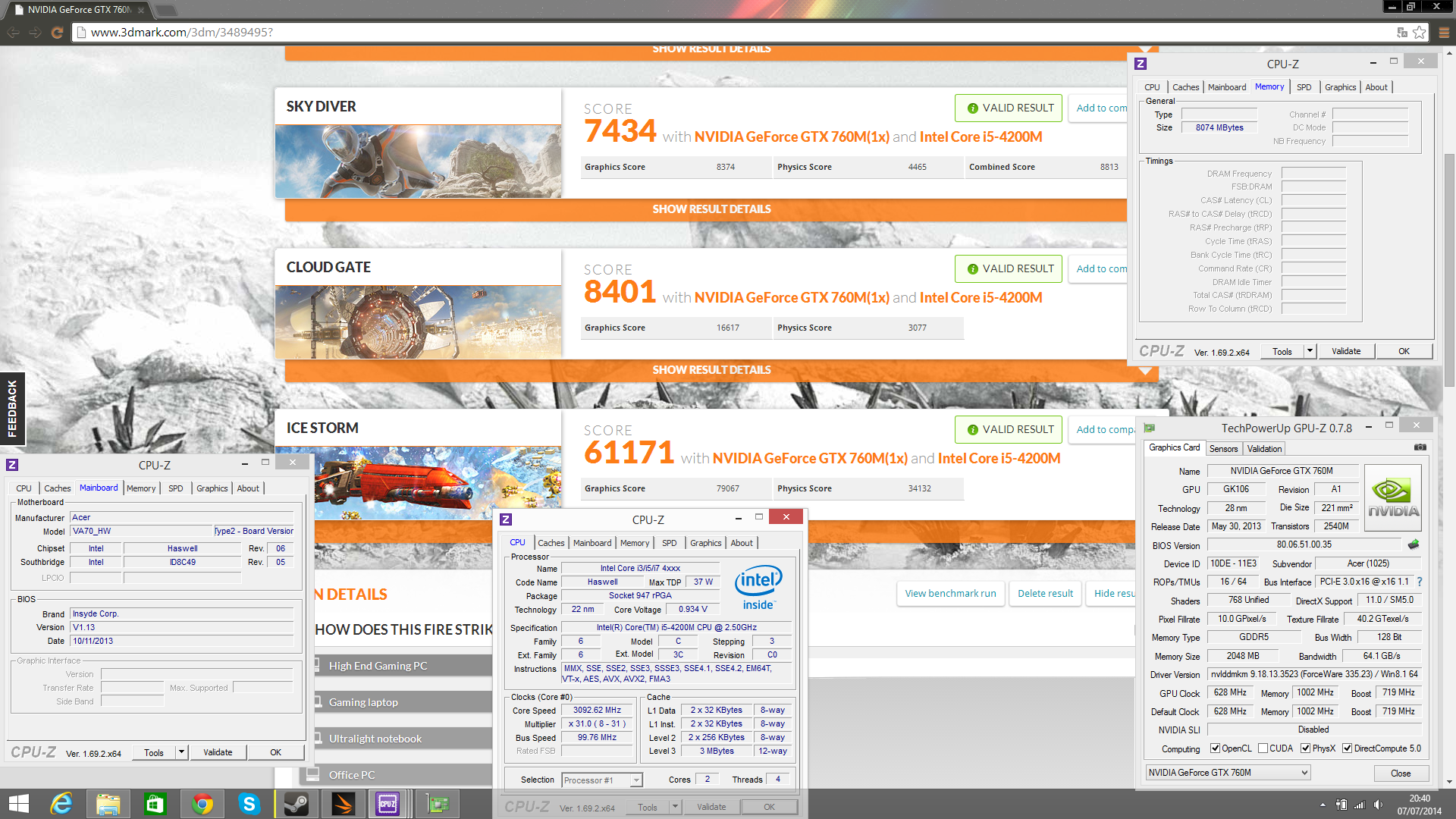The image size is (1456, 819).
Task: Click the GPU-Z BIOS save chip icon
Action: coord(1414,544)
